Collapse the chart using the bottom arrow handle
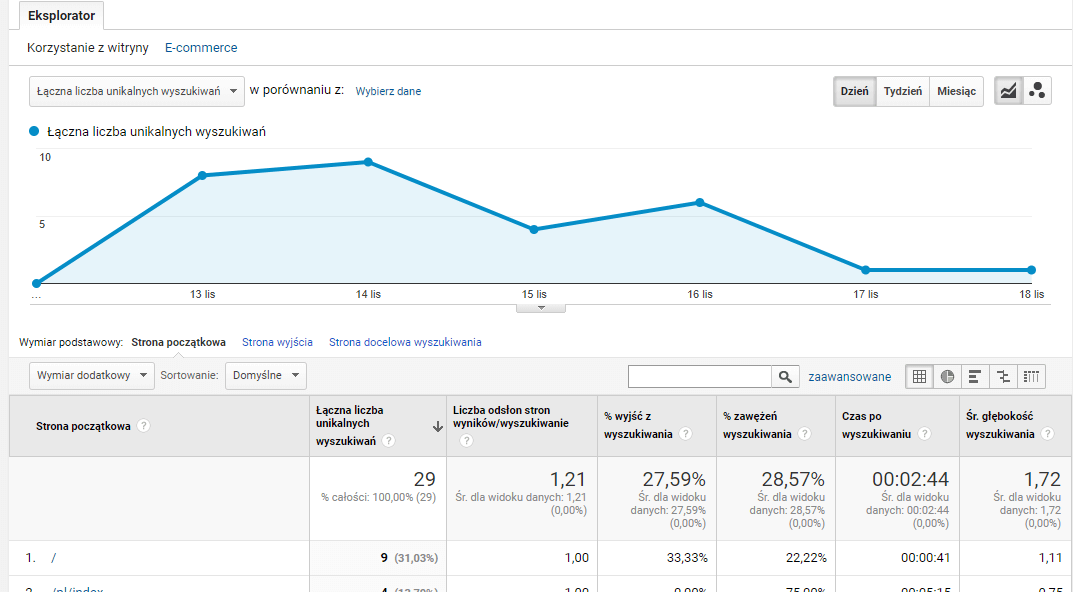1073x592 pixels. point(541,308)
